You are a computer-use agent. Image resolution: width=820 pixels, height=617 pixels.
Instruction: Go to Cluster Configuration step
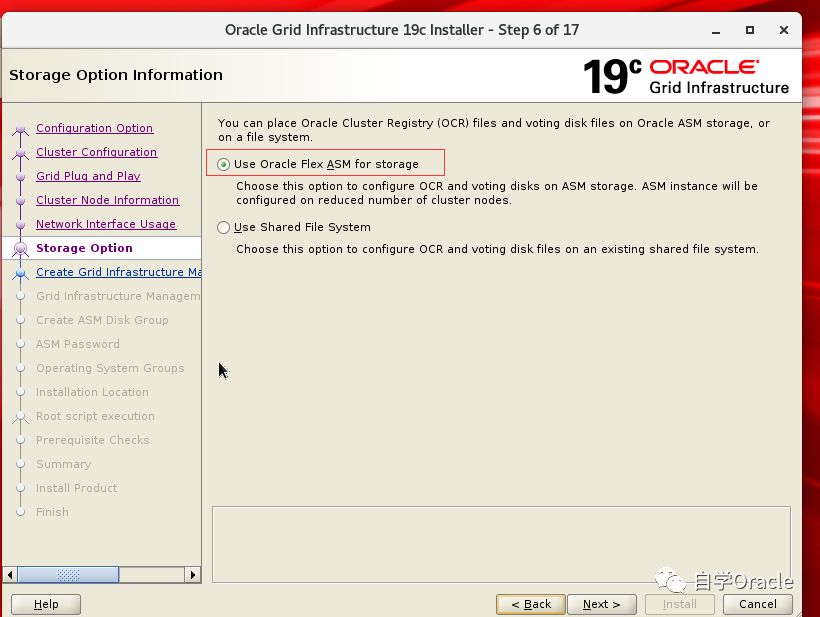96,152
